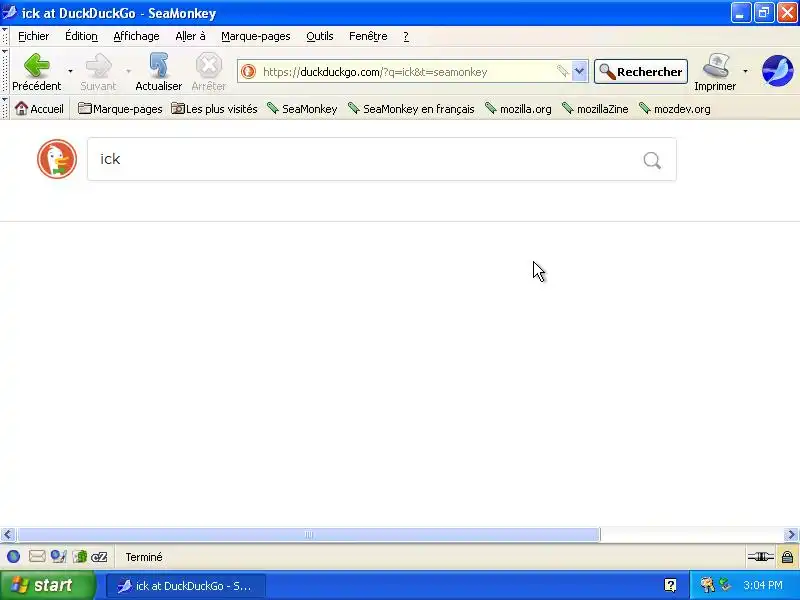Open the mozillaZine bookmark
Viewport: 800px width, 600px height.
[595, 109]
